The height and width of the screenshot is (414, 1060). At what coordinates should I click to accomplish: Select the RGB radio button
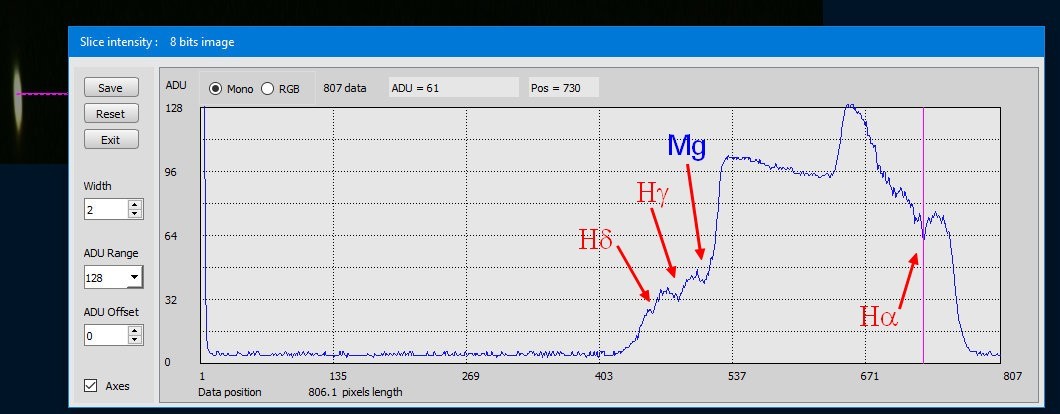268,89
